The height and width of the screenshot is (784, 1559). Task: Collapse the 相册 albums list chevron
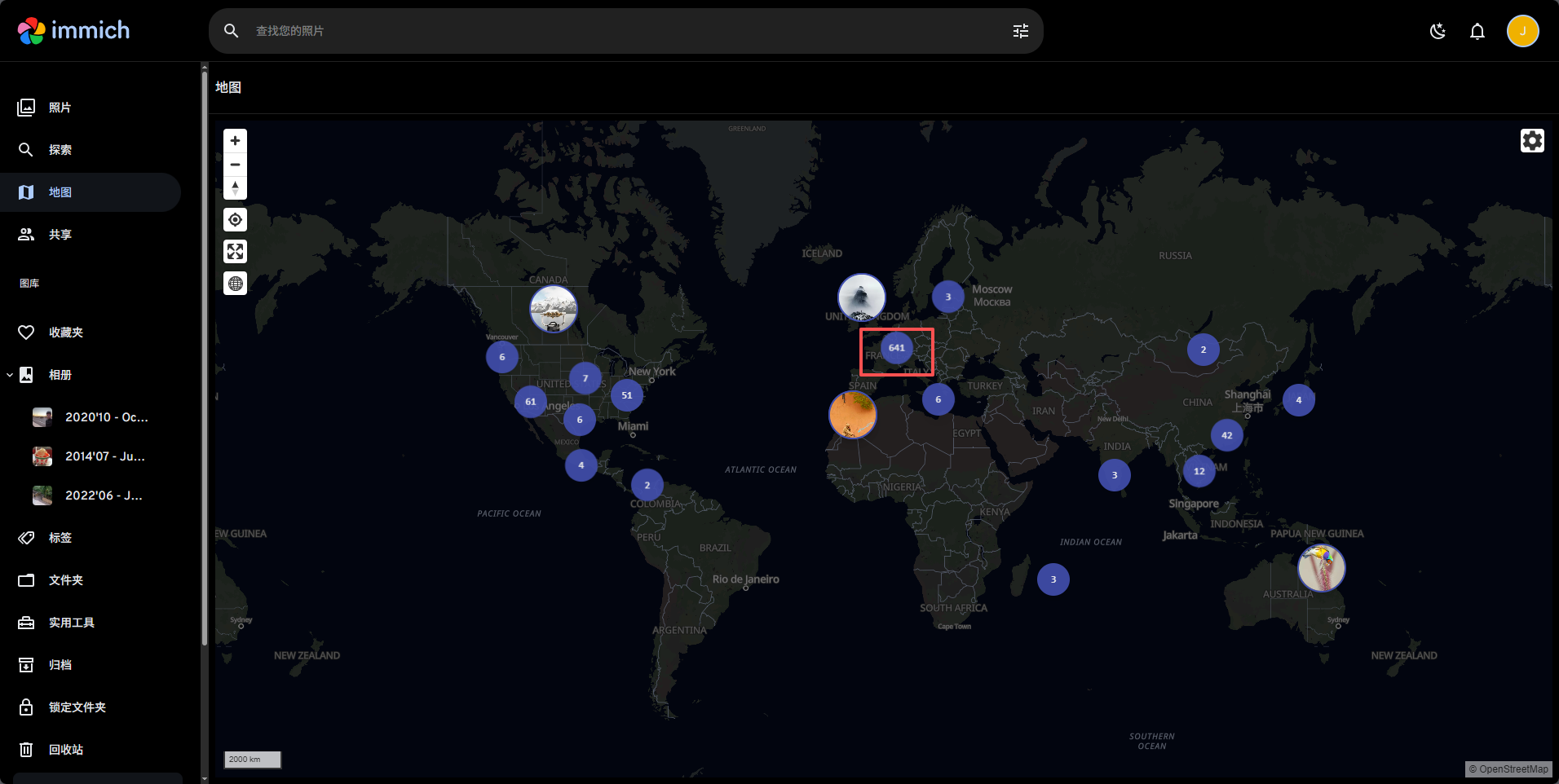(9, 375)
